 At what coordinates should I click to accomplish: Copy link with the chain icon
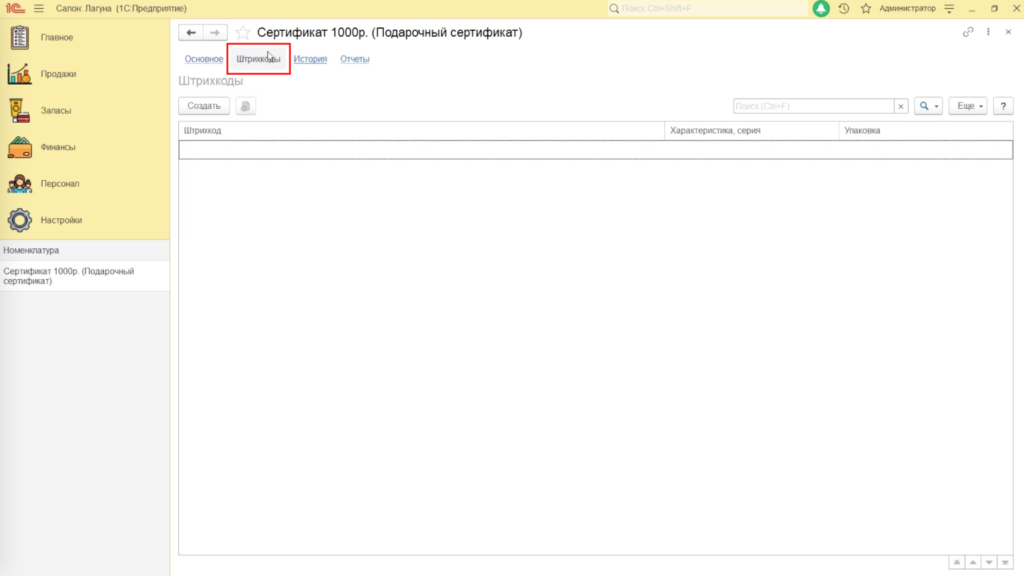(x=968, y=32)
